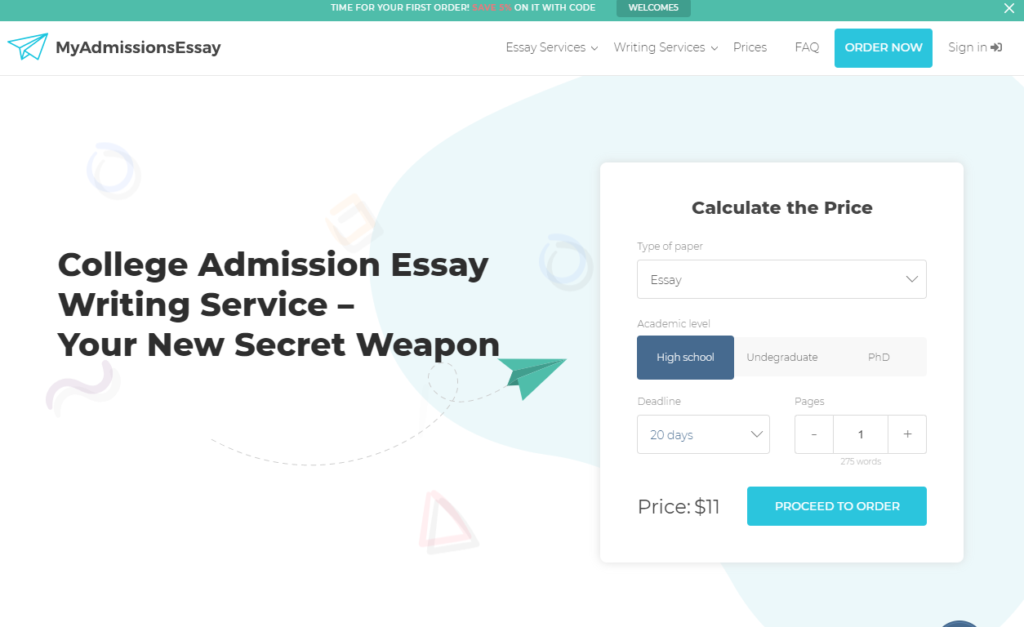Select Undegraduate academic level

782,357
